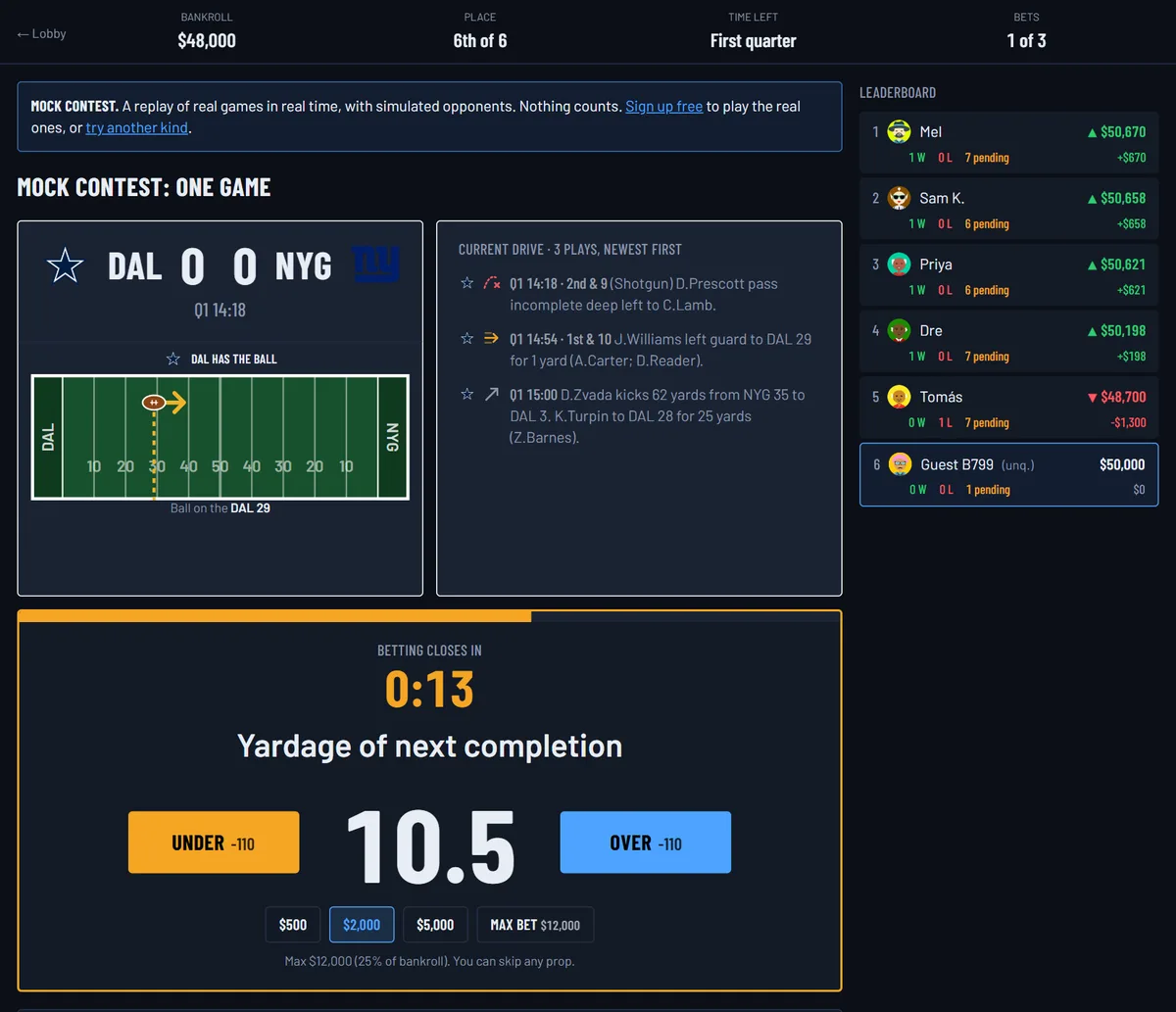Follow the try another kind link
Viewport: 1176px width, 1012px height.
(136, 127)
